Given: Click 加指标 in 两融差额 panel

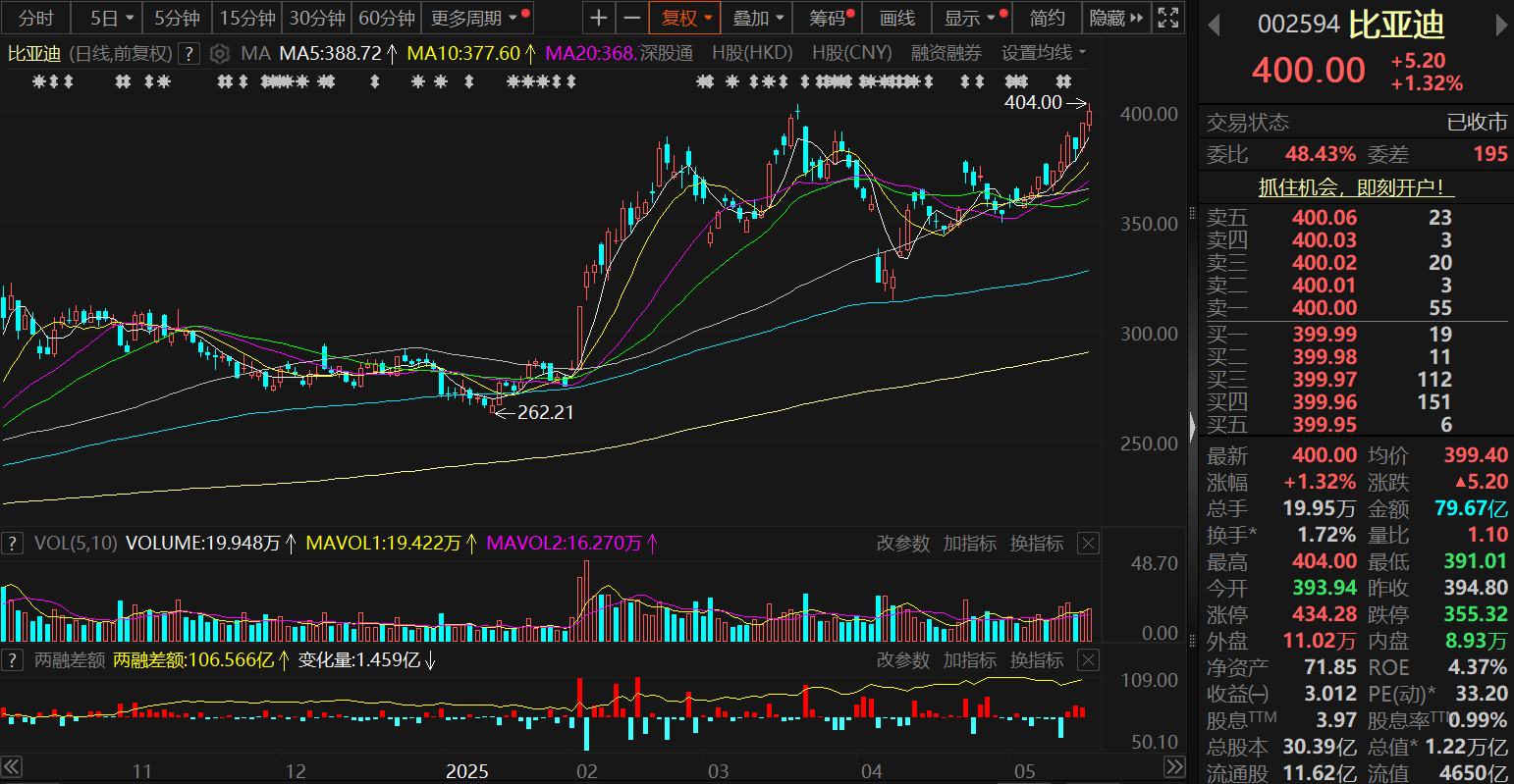Looking at the screenshot, I should (969, 660).
